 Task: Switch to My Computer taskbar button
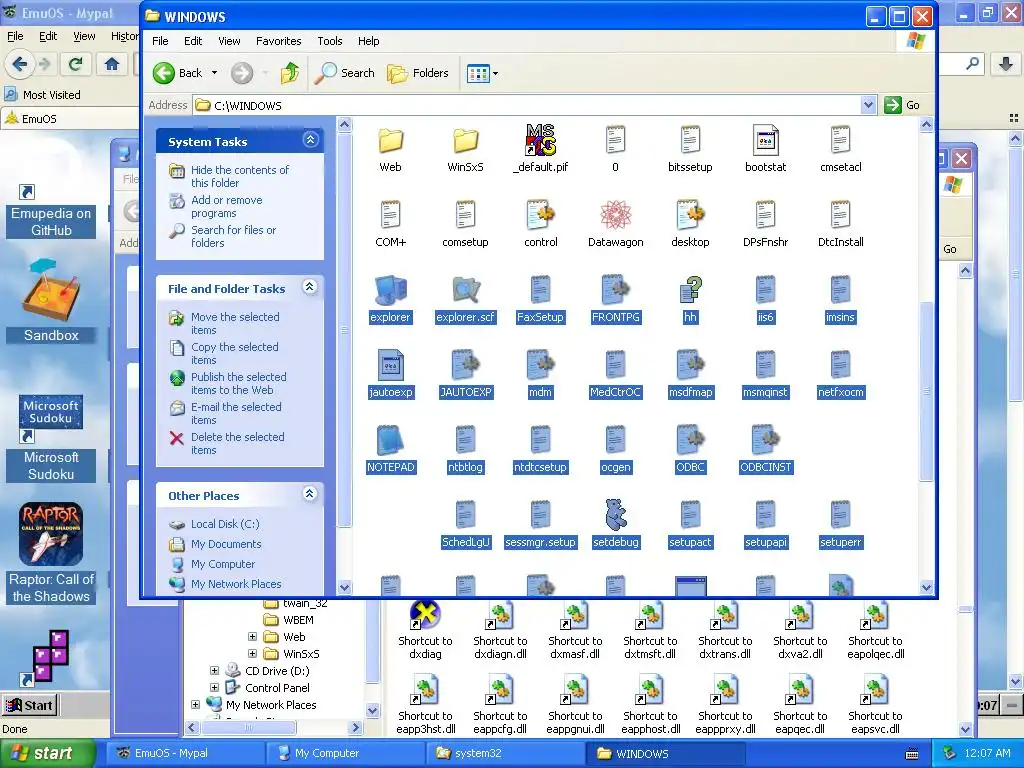346,753
